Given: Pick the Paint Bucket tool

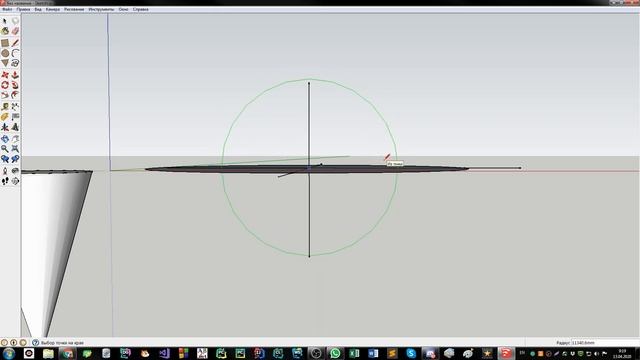Looking at the screenshot, I should pos(5,31).
